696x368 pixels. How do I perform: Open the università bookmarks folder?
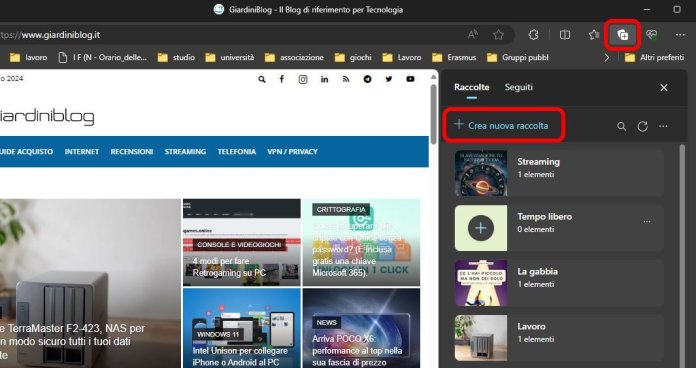tap(229, 57)
